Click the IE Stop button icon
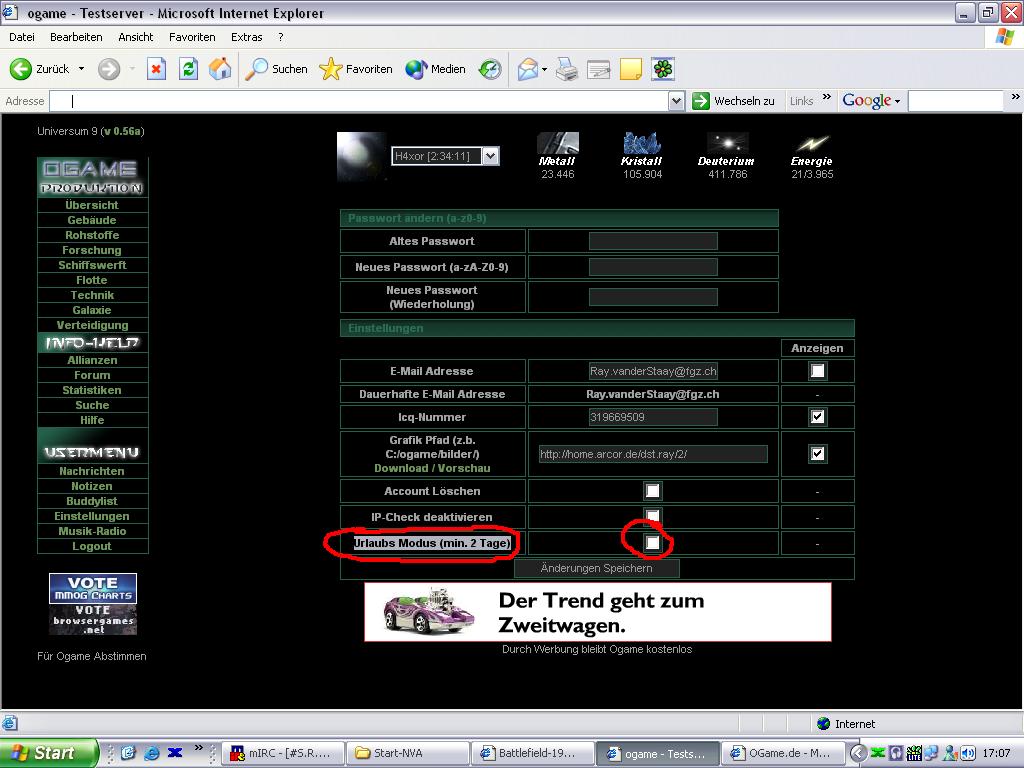The image size is (1024, 768). pyautogui.click(x=156, y=69)
